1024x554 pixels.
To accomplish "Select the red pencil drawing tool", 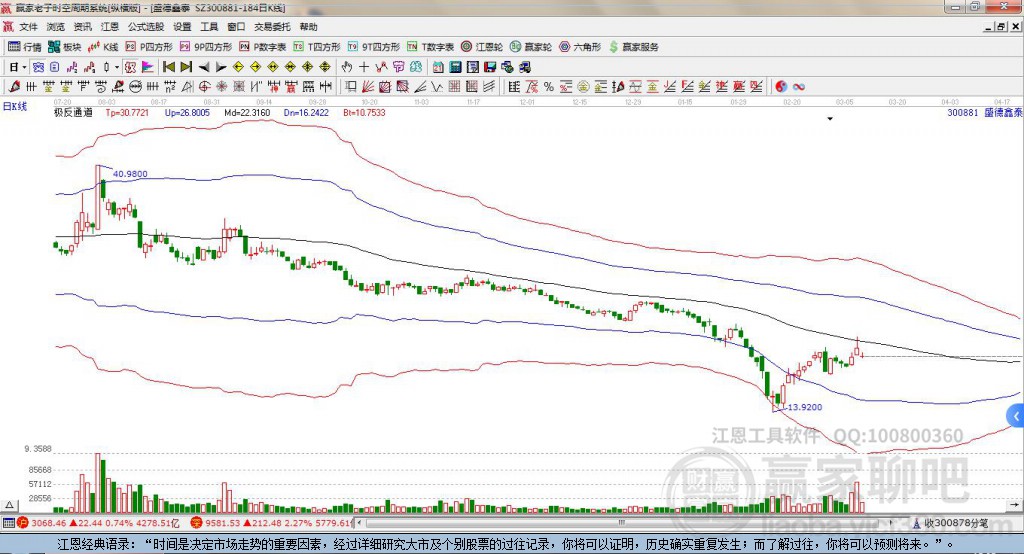I will point(14,86).
